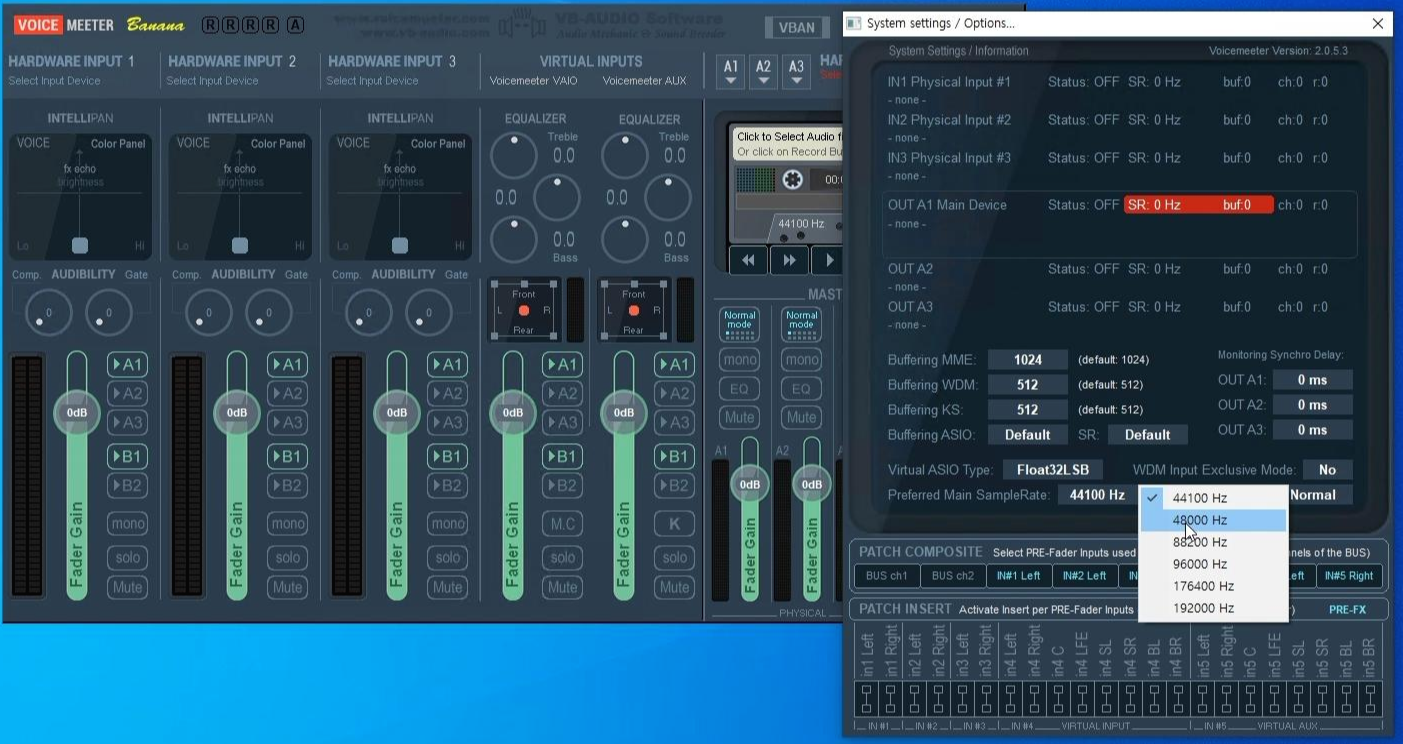The width and height of the screenshot is (1403, 744).
Task: Select the Treble knob of Voicemeeter AUX equalizer
Action: click(625, 155)
